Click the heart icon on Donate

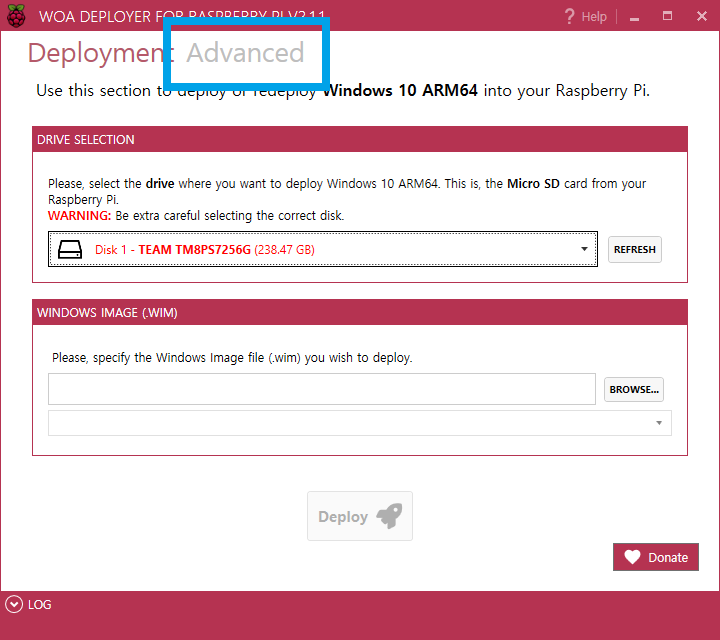tap(632, 557)
